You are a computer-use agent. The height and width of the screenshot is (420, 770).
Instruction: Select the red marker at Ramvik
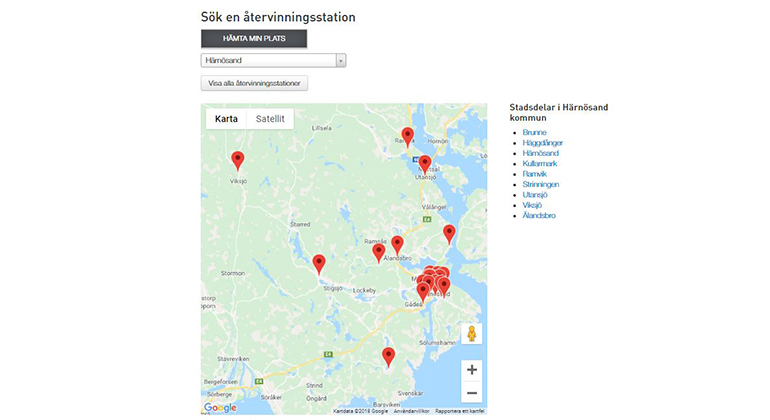[407, 136]
